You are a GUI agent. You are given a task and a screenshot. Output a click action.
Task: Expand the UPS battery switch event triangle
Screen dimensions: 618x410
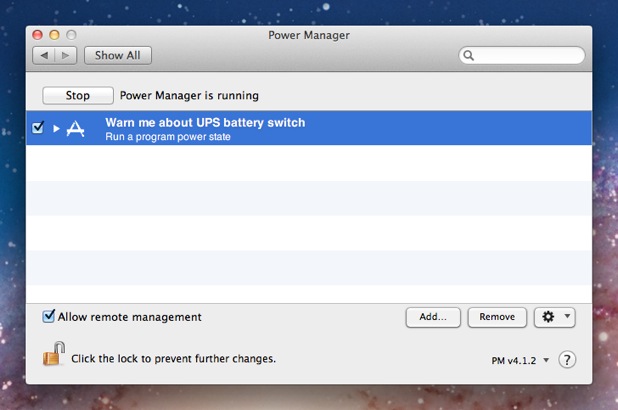tap(56, 129)
